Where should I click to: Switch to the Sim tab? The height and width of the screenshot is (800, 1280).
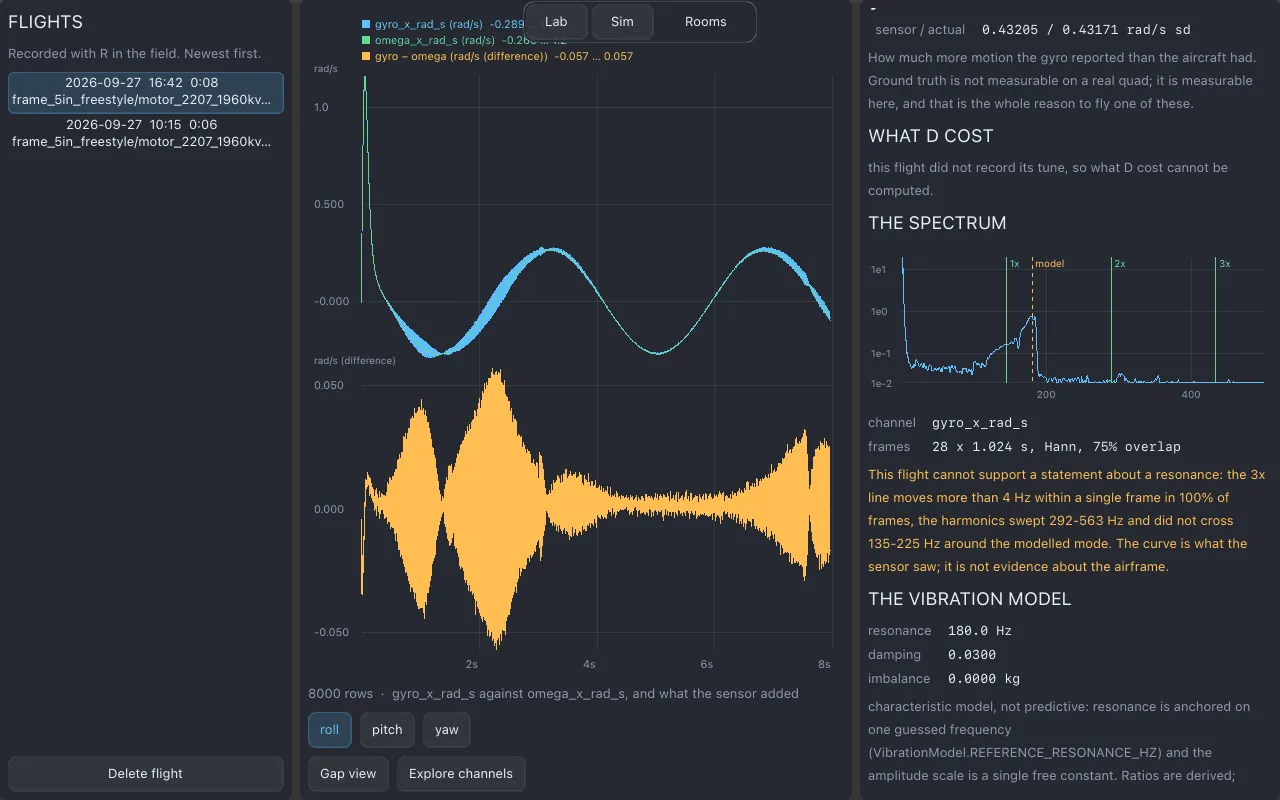(x=622, y=22)
